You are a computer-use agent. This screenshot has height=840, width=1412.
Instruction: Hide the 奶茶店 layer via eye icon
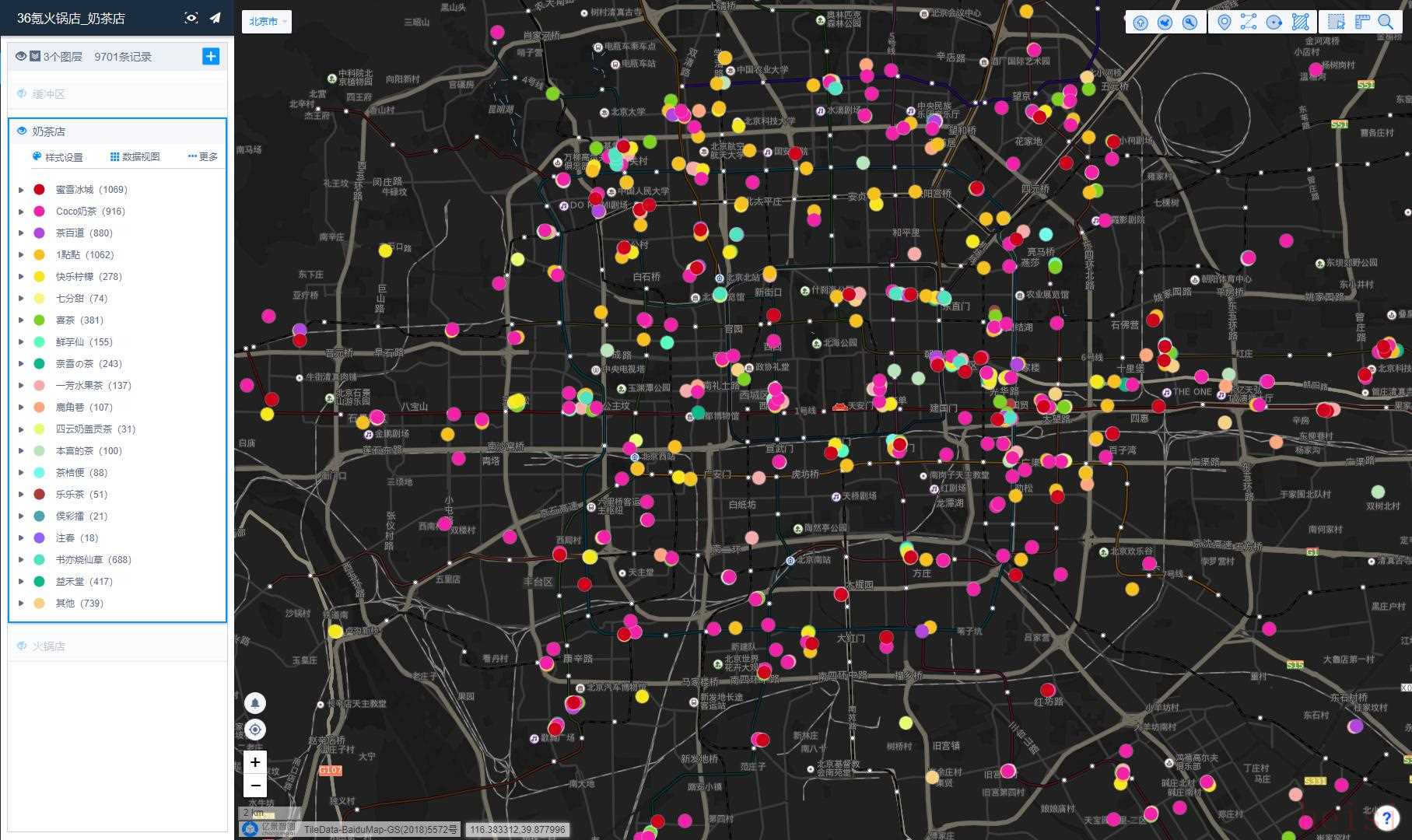click(x=22, y=131)
